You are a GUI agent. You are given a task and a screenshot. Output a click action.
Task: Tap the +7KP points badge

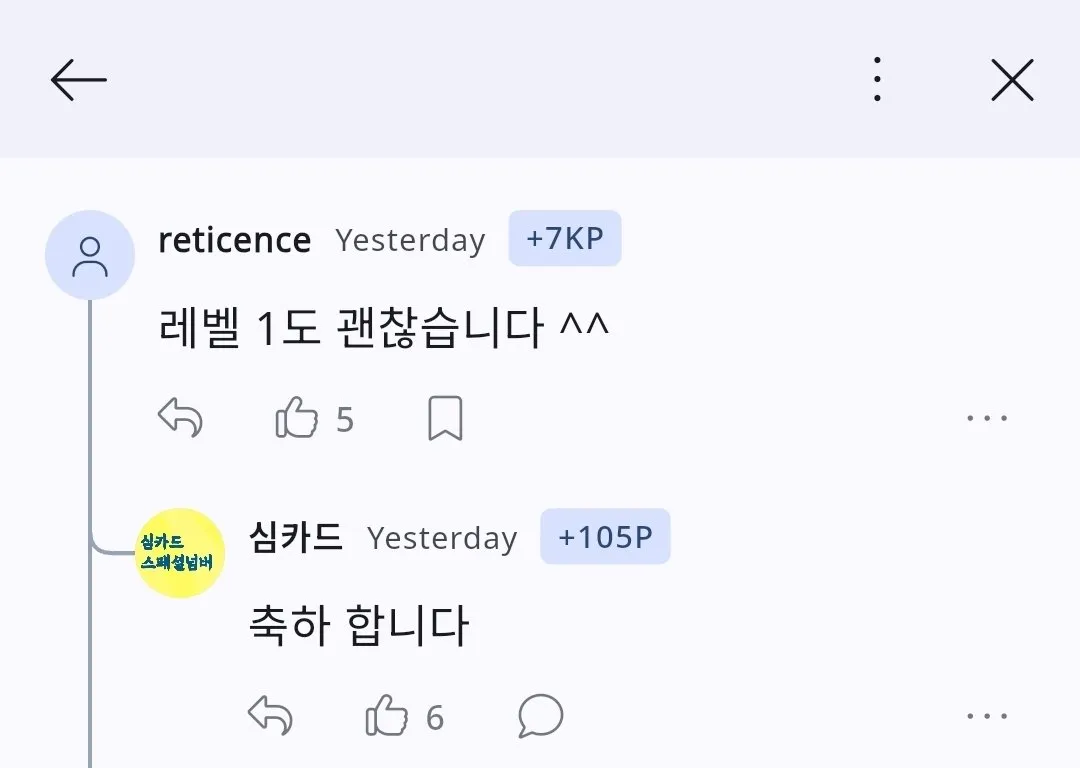(565, 238)
